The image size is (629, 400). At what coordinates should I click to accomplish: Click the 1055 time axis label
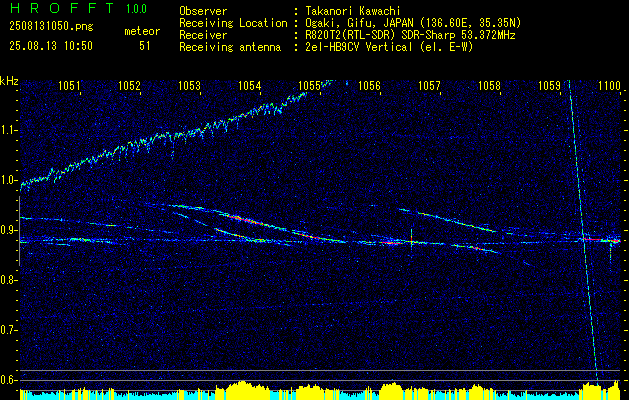[309, 85]
